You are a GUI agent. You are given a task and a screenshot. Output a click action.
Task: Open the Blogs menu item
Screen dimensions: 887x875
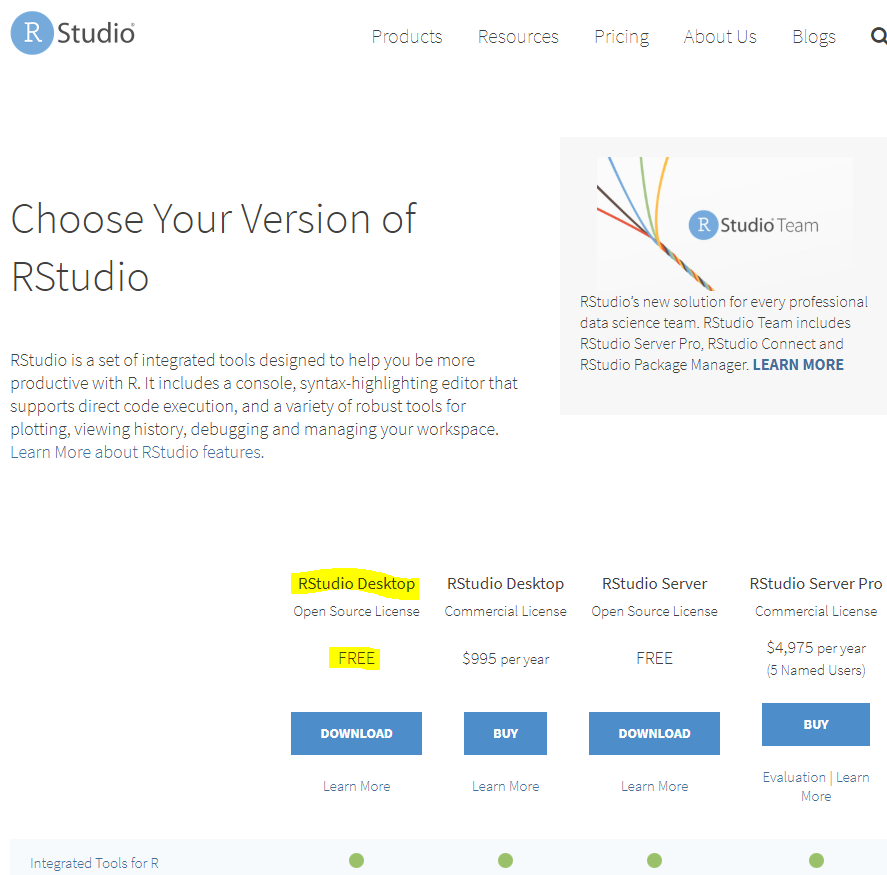click(x=813, y=37)
